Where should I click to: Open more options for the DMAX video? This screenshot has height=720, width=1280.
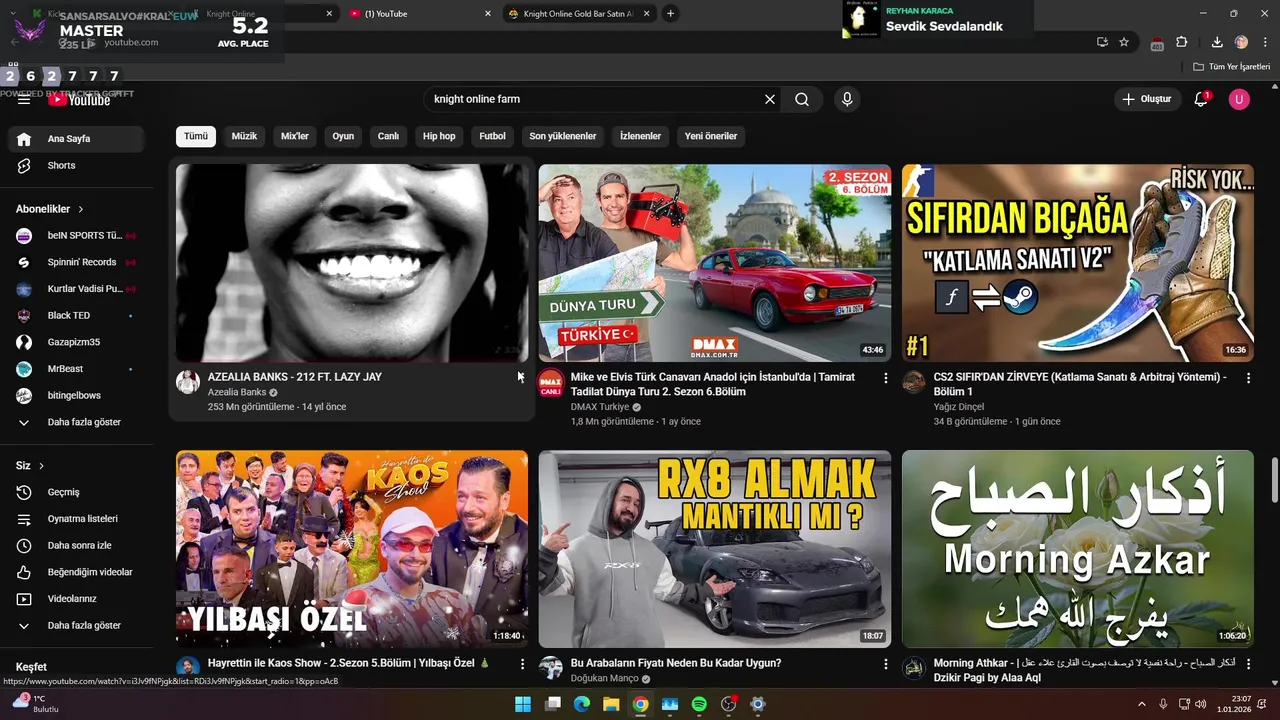click(885, 378)
